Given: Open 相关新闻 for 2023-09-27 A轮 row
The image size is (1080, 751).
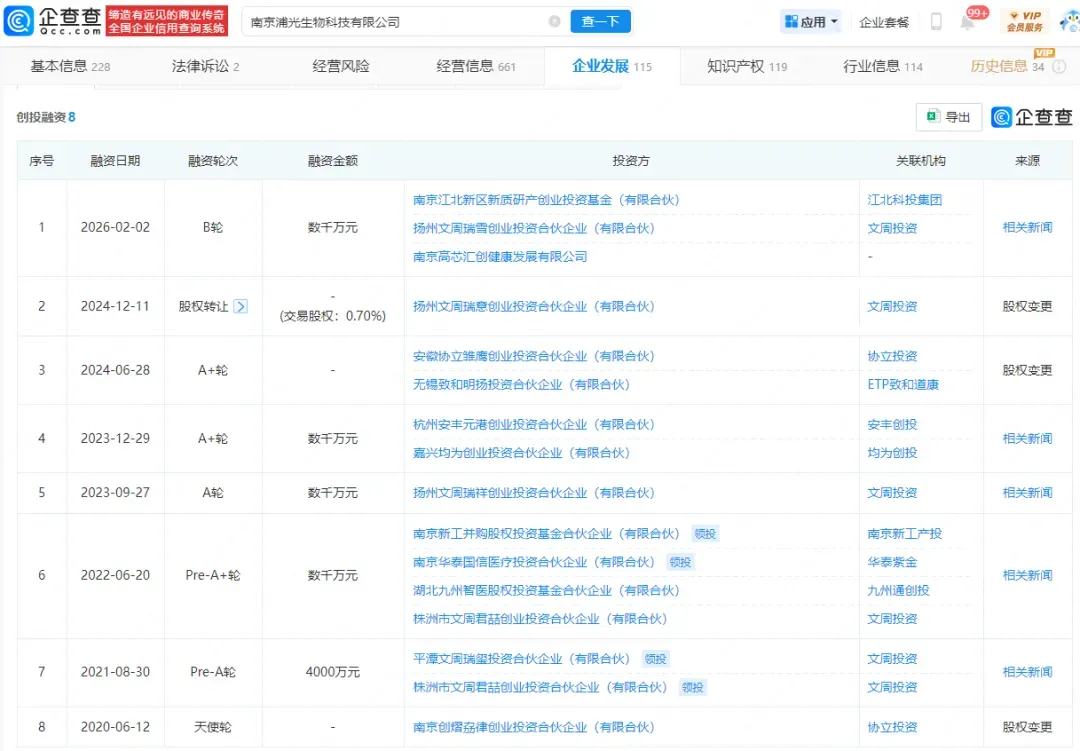Looking at the screenshot, I should click(1027, 493).
